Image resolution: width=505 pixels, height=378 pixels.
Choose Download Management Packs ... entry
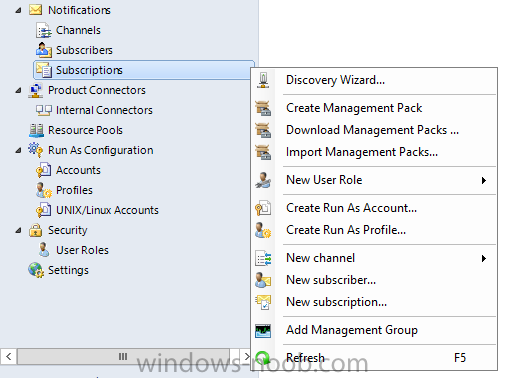(x=374, y=130)
